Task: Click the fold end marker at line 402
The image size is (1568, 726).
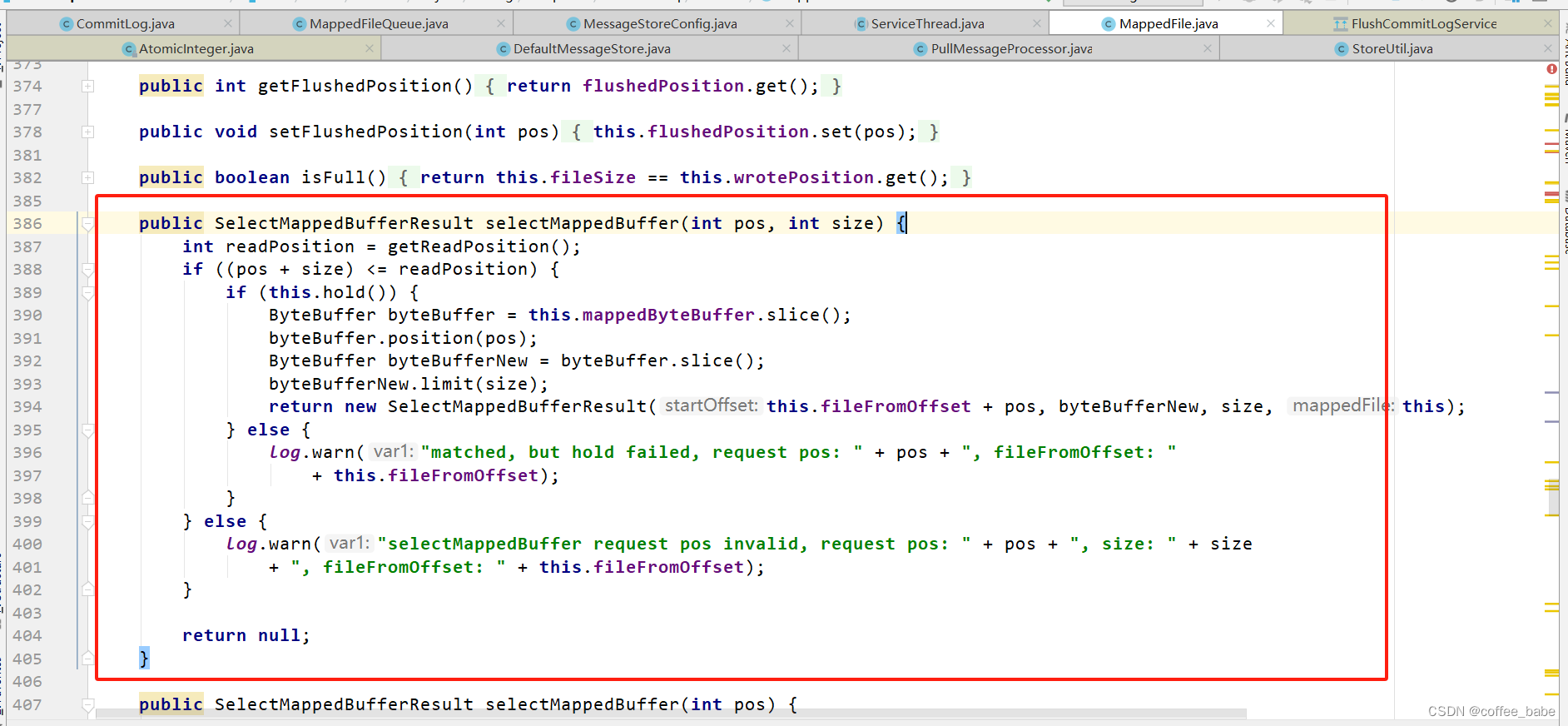Action: click(x=88, y=589)
